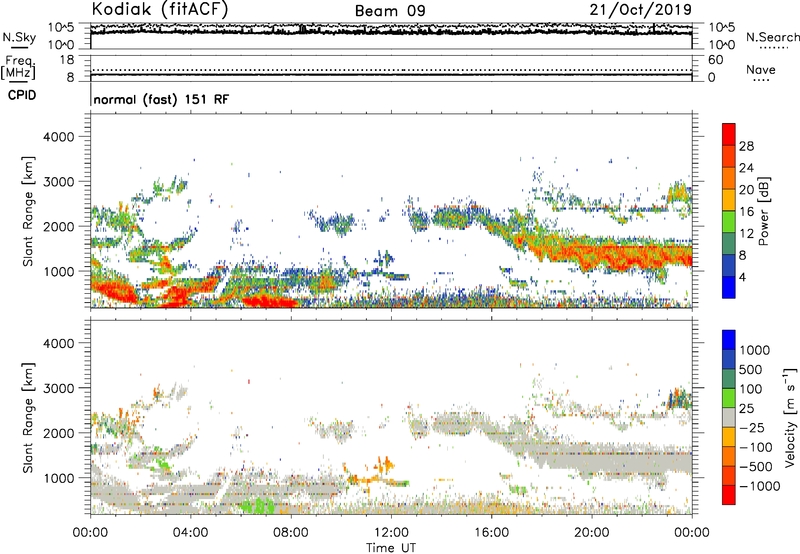
Task: Select the "20:00" time axis label
Action: pyautogui.click(x=591, y=533)
